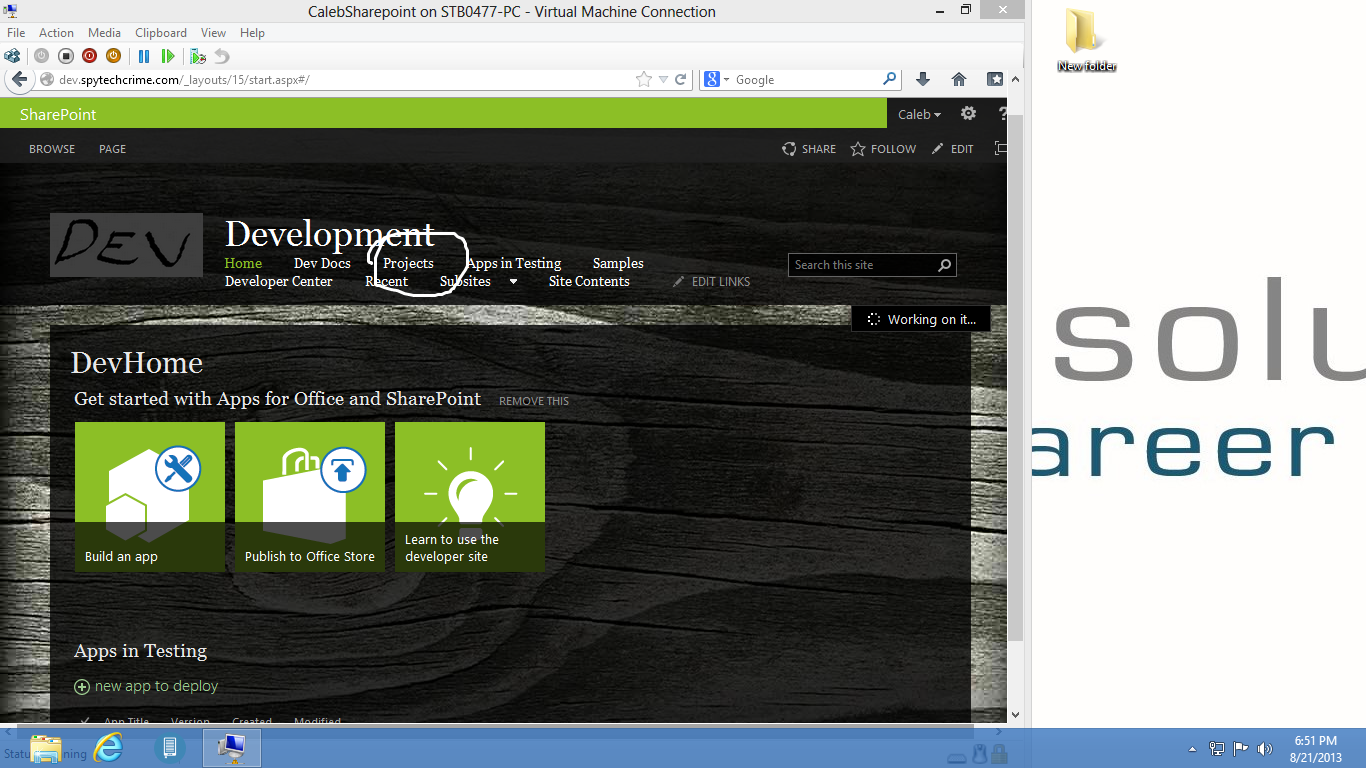Click SHARE in the page actions
Viewport: 1366px width, 768px height.
(809, 149)
